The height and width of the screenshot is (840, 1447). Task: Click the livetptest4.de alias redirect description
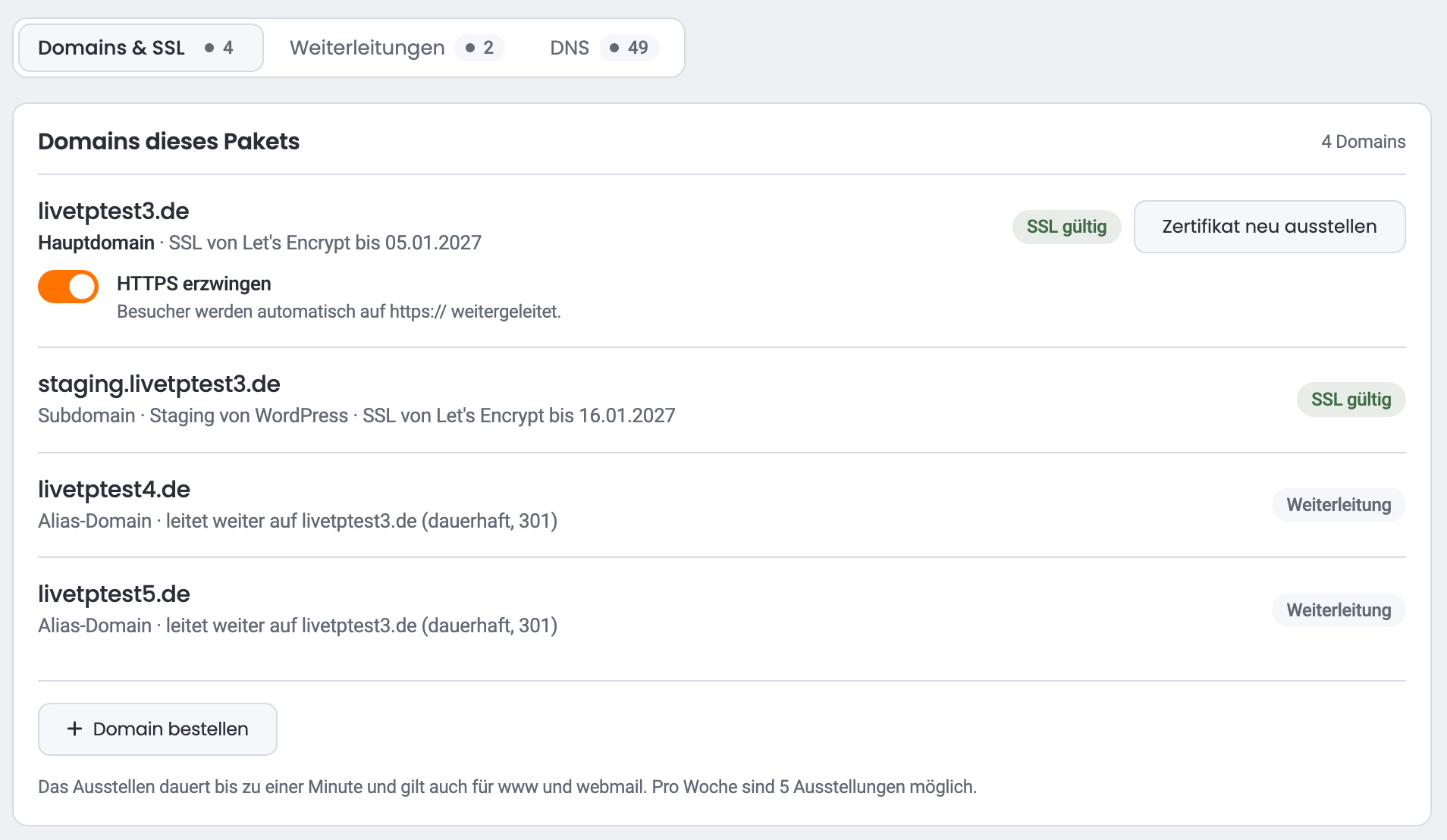(x=298, y=521)
